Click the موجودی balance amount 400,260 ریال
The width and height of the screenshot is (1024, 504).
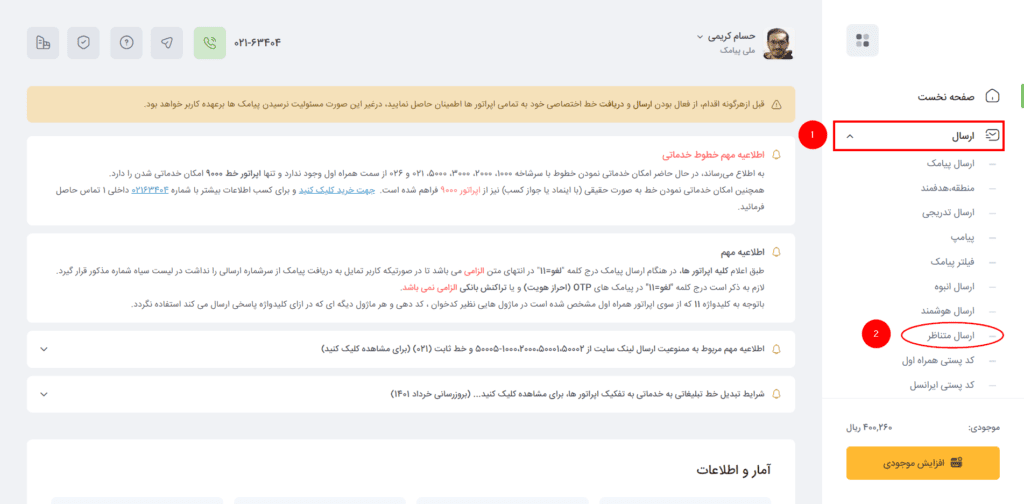coord(869,428)
